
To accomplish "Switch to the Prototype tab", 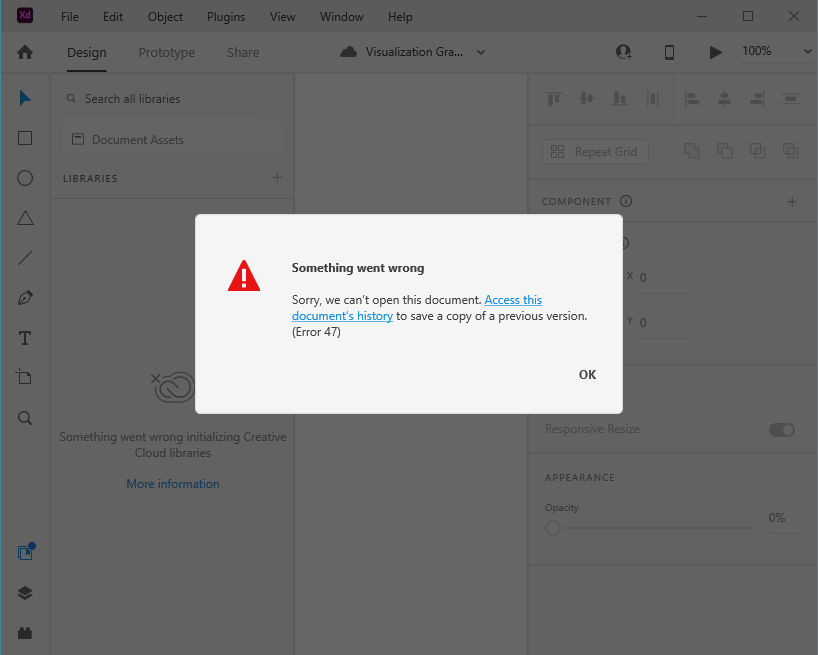I will point(166,52).
